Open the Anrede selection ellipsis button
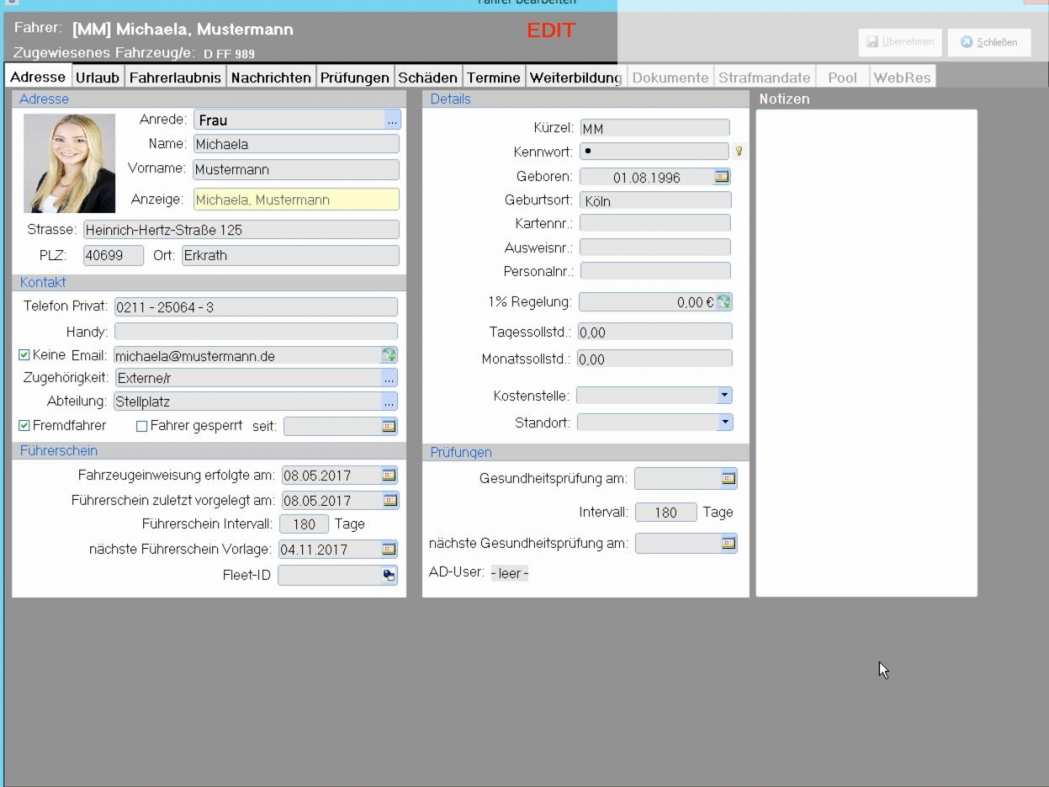The height and width of the screenshot is (787, 1049). click(391, 121)
